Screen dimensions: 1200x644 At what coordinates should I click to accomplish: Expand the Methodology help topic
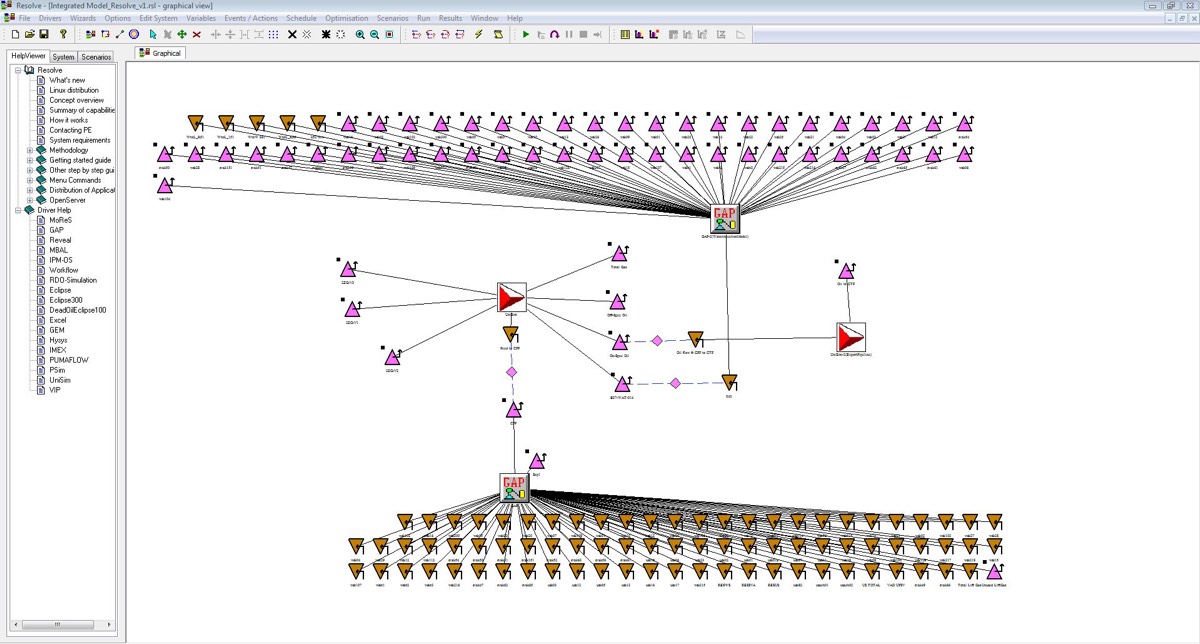[x=29, y=151]
